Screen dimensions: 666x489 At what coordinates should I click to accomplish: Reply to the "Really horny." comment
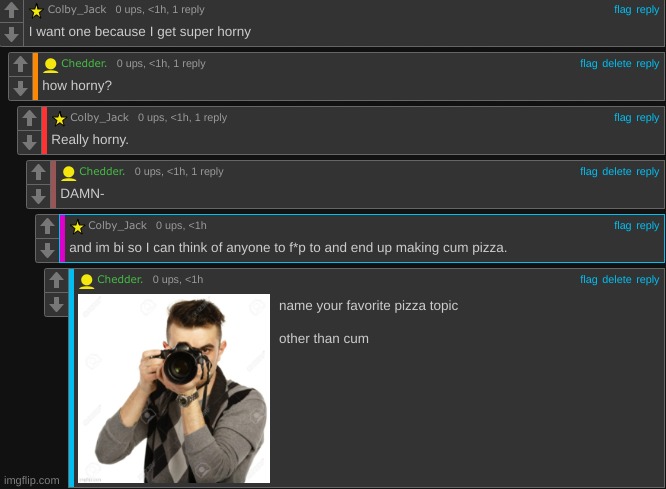pos(647,118)
